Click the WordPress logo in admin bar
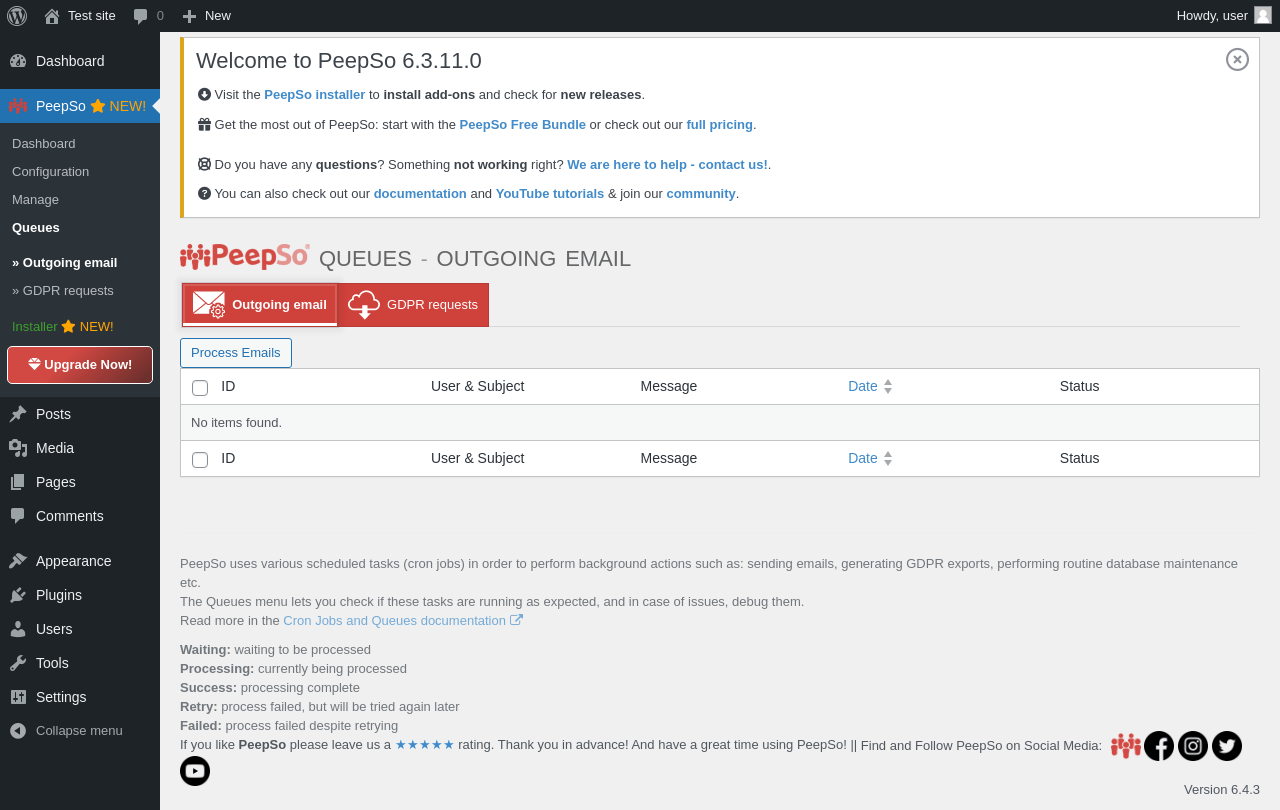This screenshot has height=810, width=1280. click(17, 15)
